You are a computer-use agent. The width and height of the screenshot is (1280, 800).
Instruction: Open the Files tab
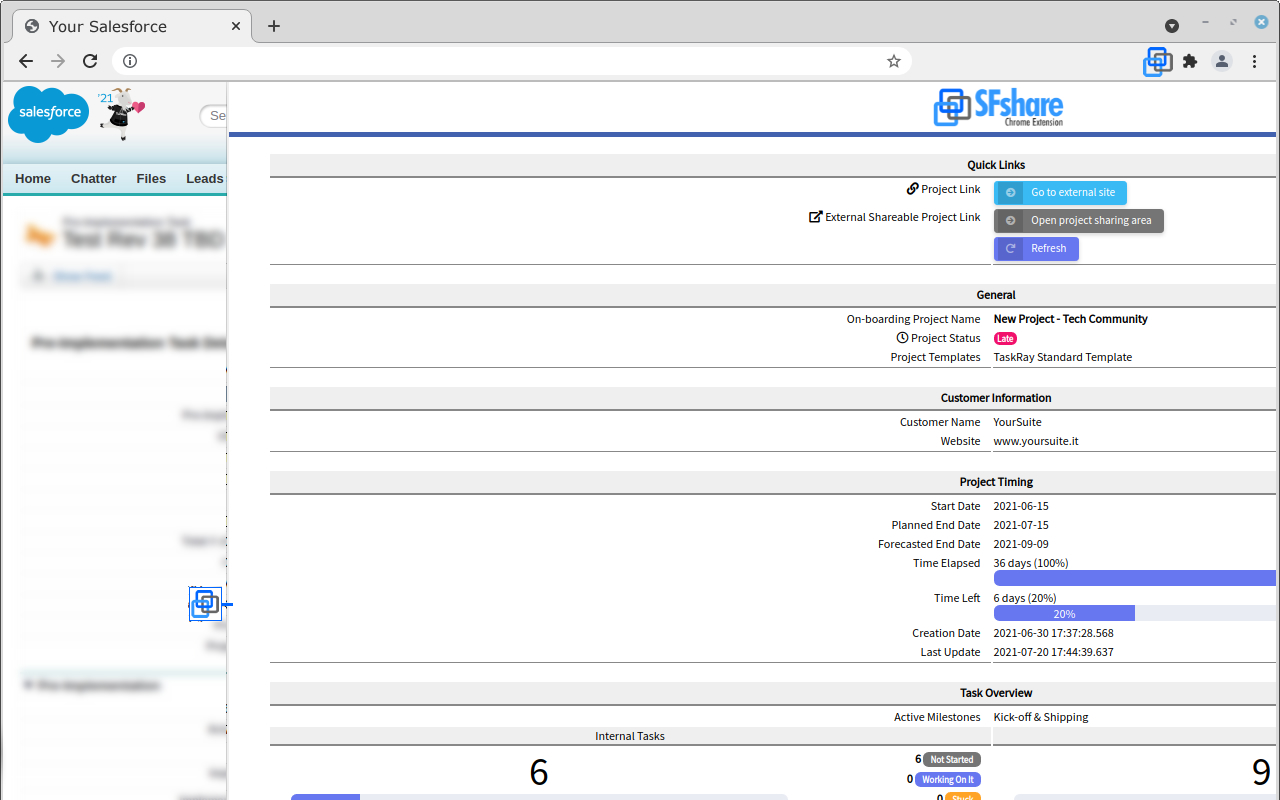point(151,179)
